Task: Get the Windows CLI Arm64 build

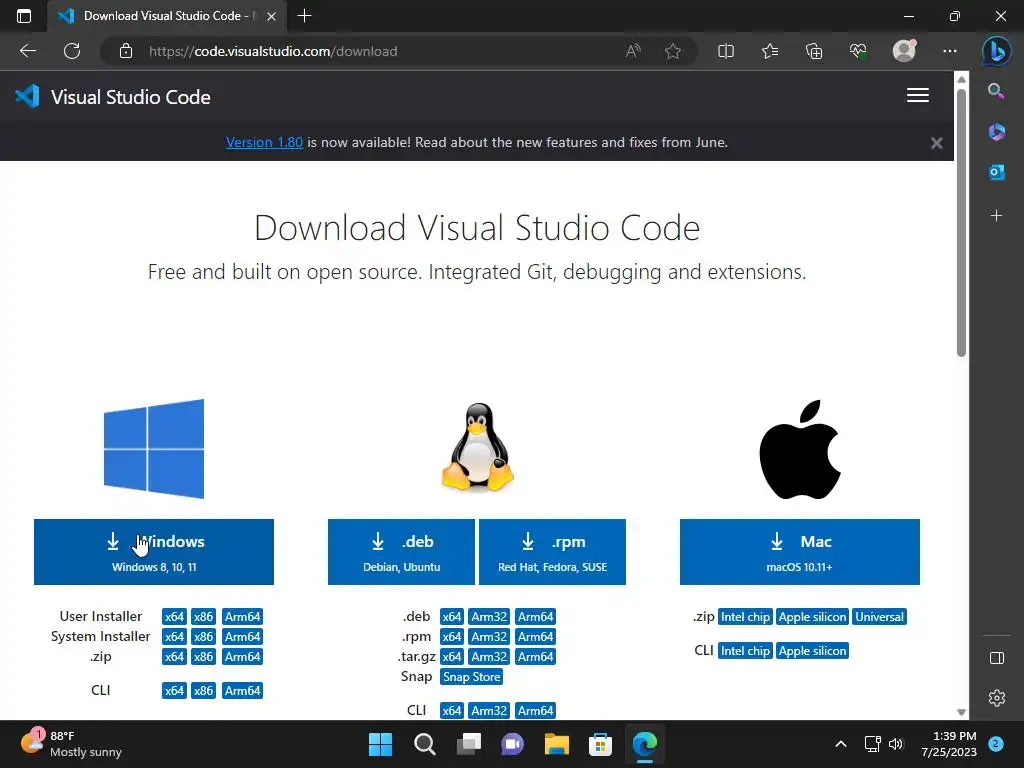Action: (x=242, y=691)
